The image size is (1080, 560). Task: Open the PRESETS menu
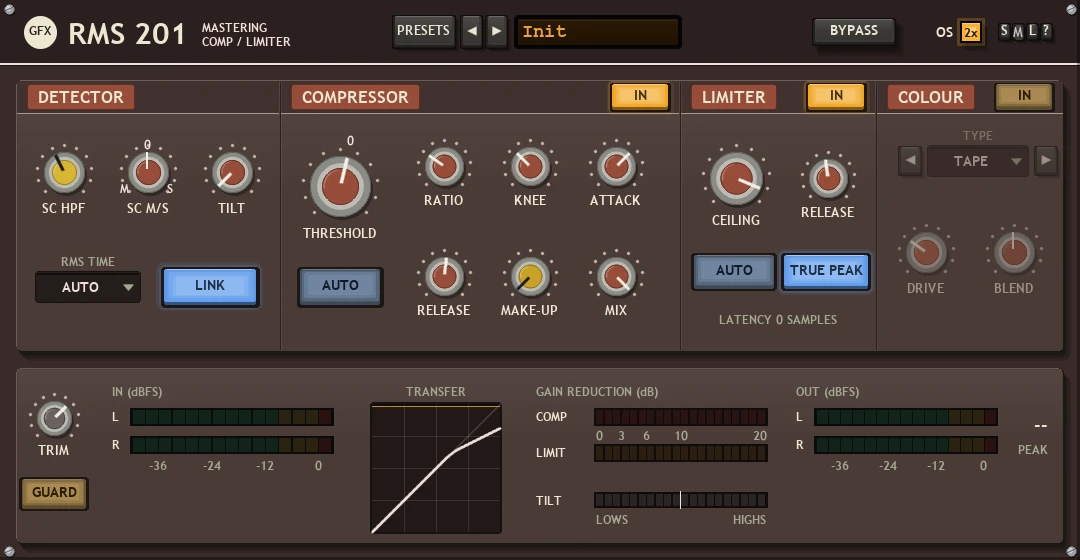coord(424,31)
